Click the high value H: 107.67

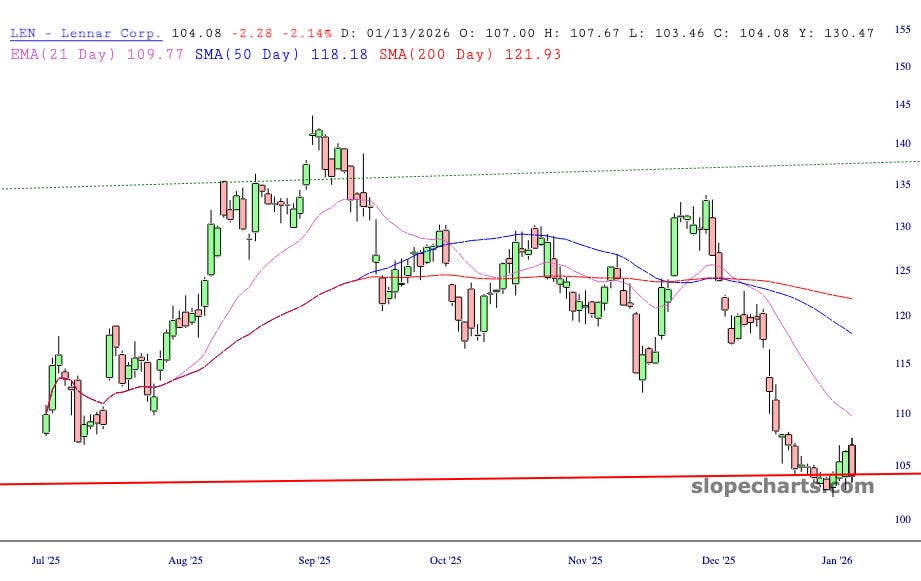tap(582, 33)
